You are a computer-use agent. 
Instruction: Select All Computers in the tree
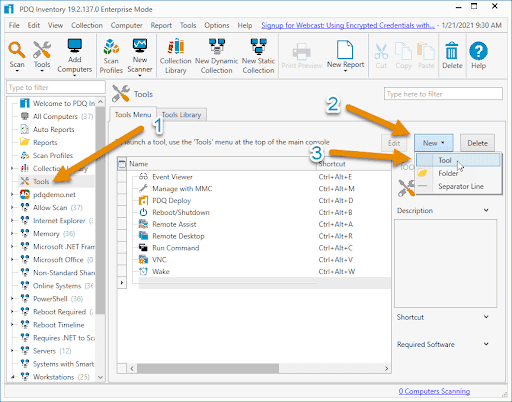tap(55, 116)
